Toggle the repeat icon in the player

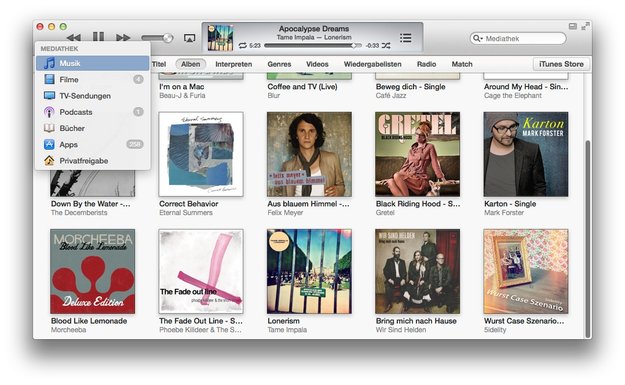pos(243,46)
